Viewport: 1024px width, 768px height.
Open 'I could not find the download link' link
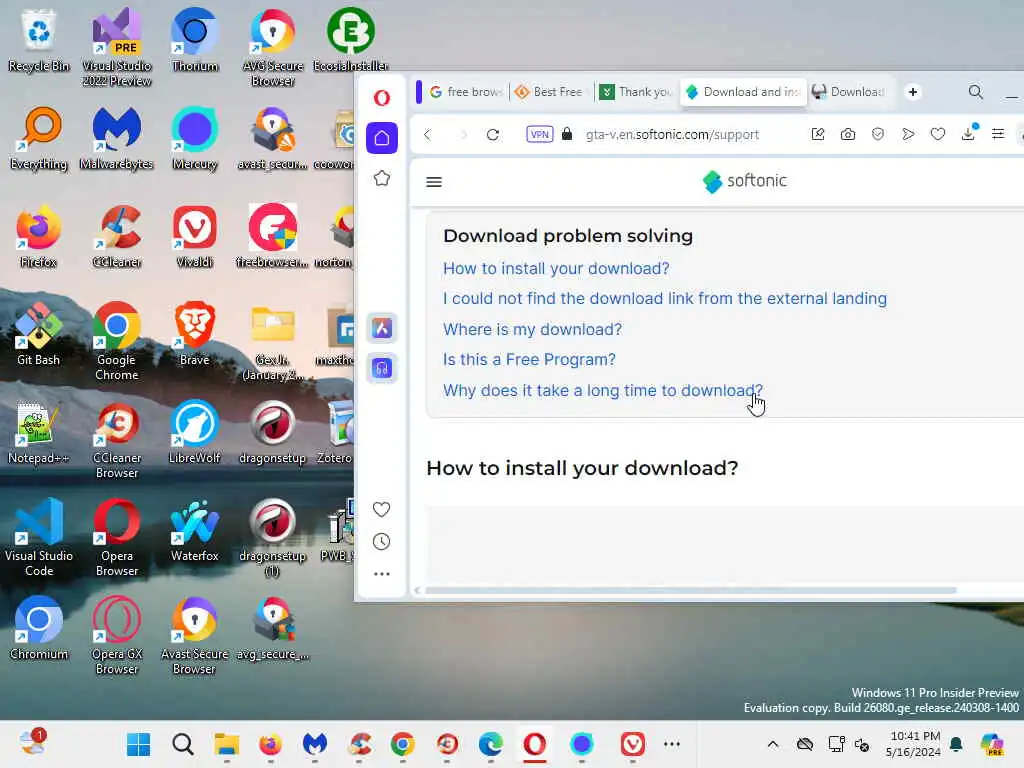coord(665,298)
